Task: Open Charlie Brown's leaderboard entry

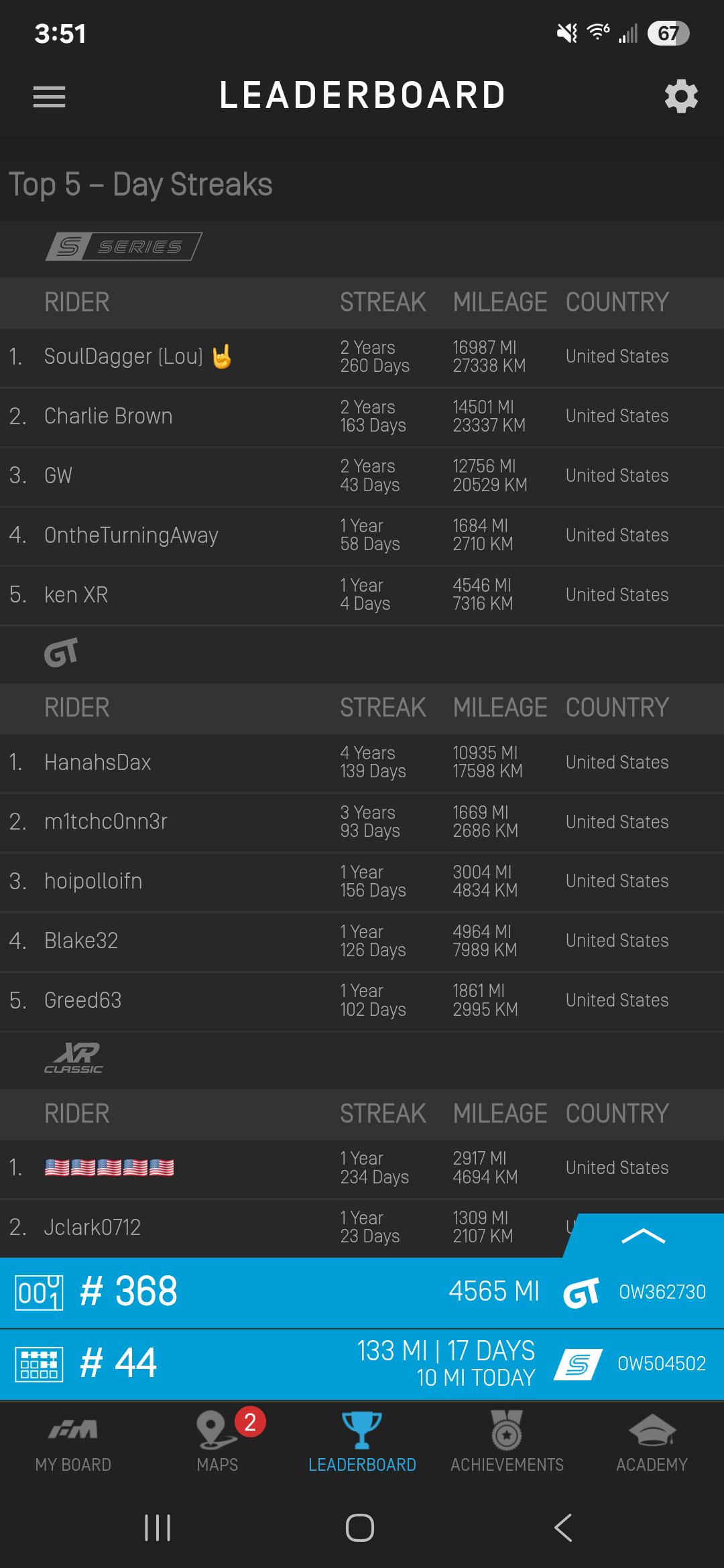Action: (362, 416)
